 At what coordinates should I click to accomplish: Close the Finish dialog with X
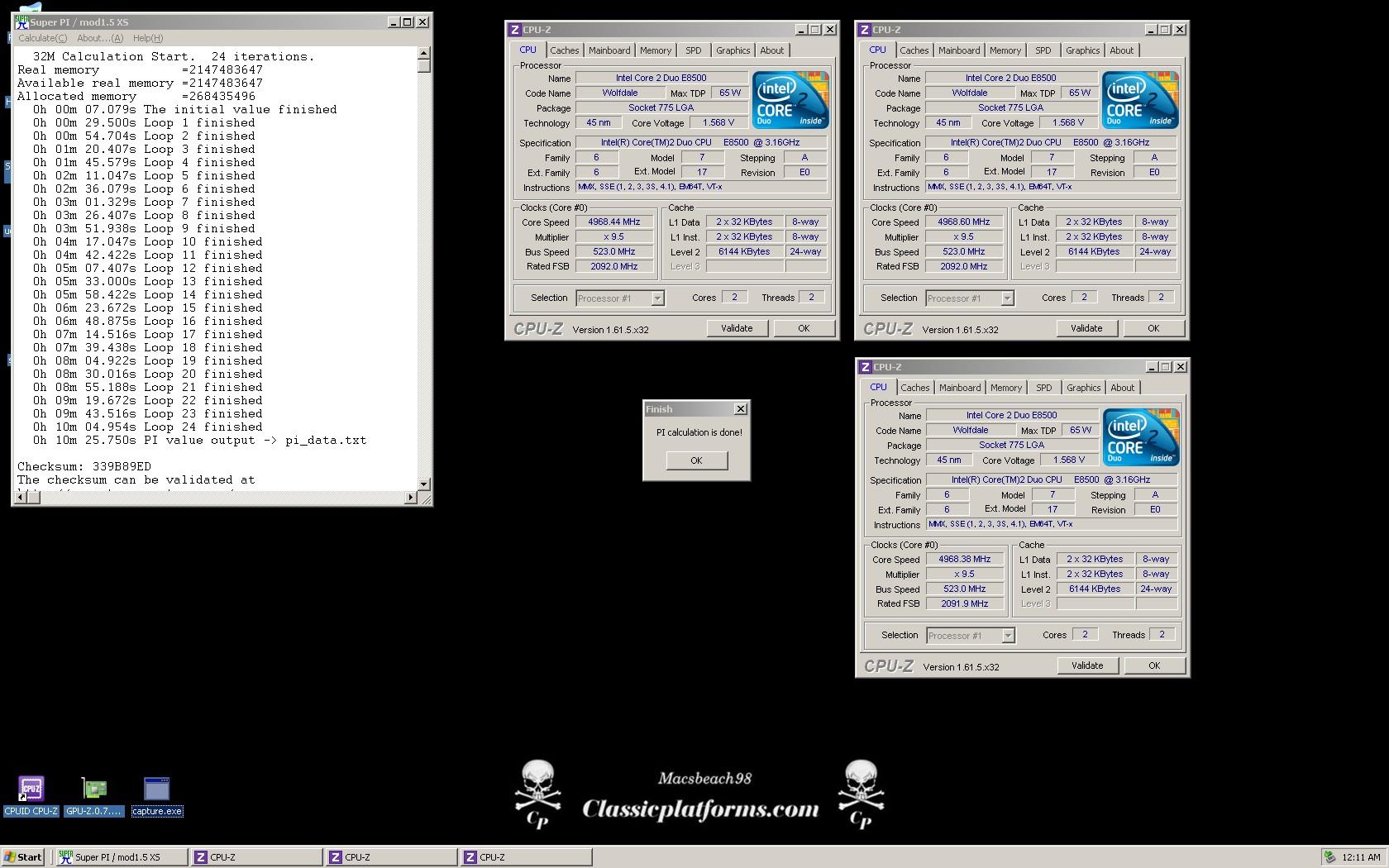(741, 408)
